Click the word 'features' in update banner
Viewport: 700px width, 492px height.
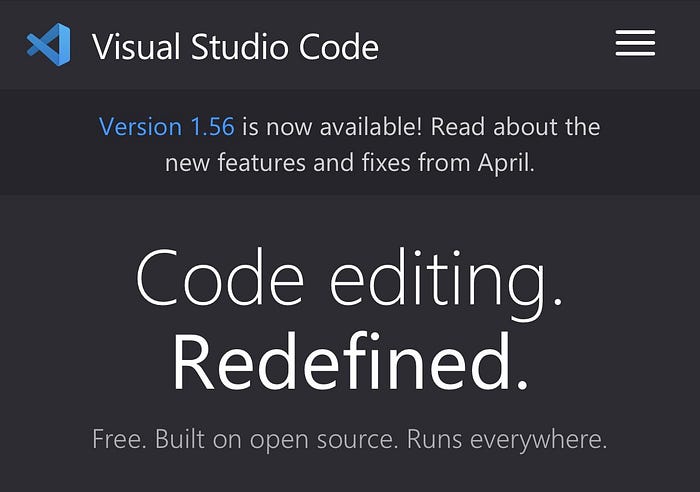click(x=262, y=163)
